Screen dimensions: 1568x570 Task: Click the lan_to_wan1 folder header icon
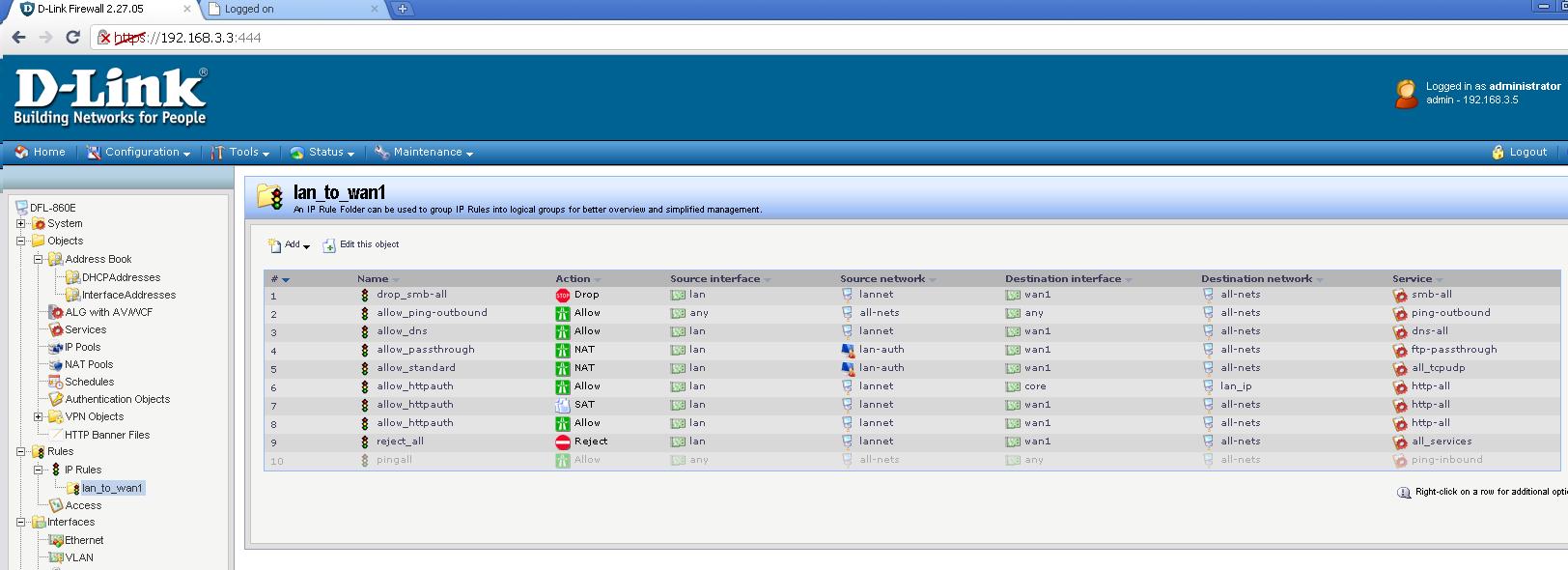click(x=270, y=197)
